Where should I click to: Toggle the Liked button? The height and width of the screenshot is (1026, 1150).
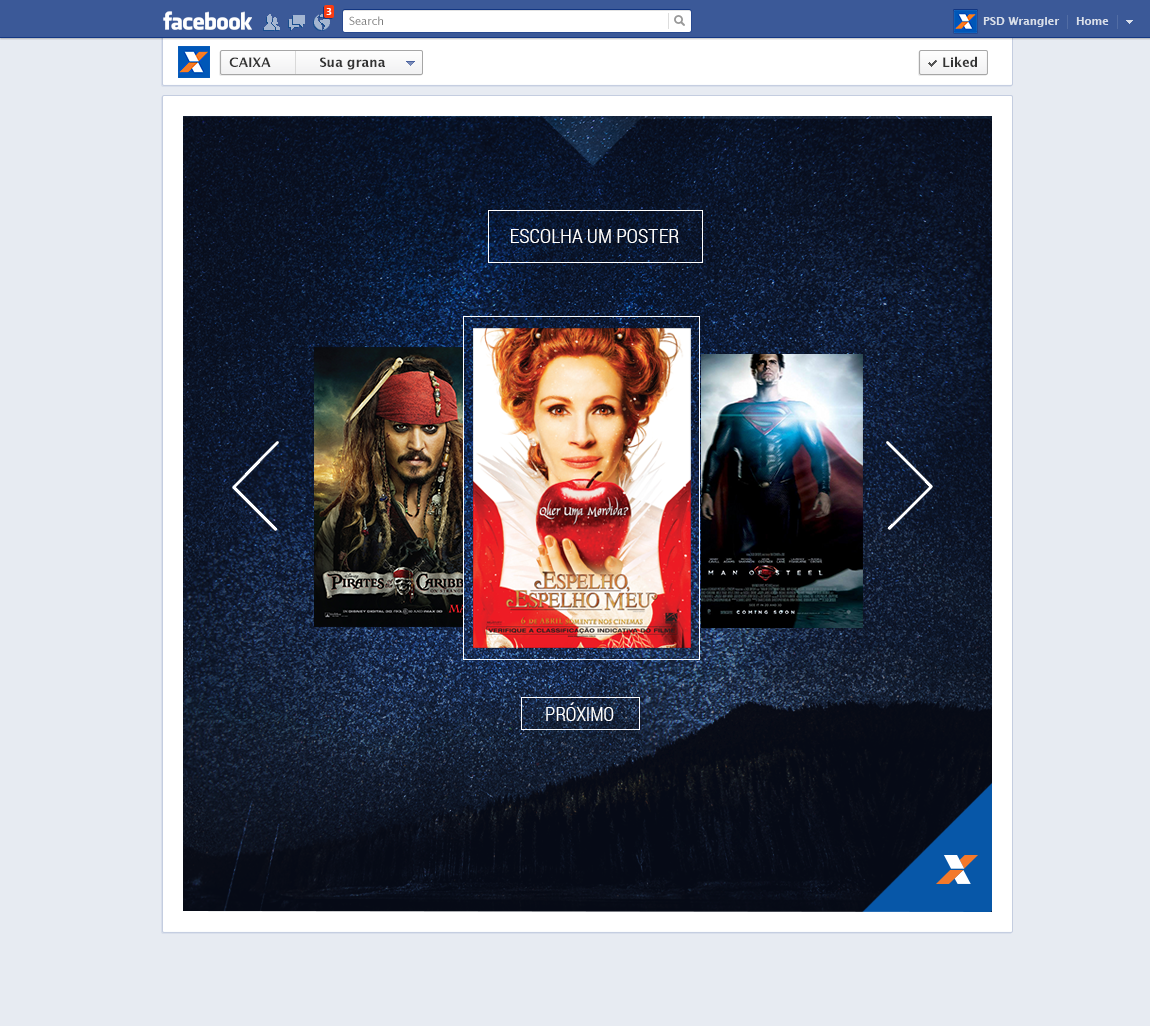[x=953, y=62]
